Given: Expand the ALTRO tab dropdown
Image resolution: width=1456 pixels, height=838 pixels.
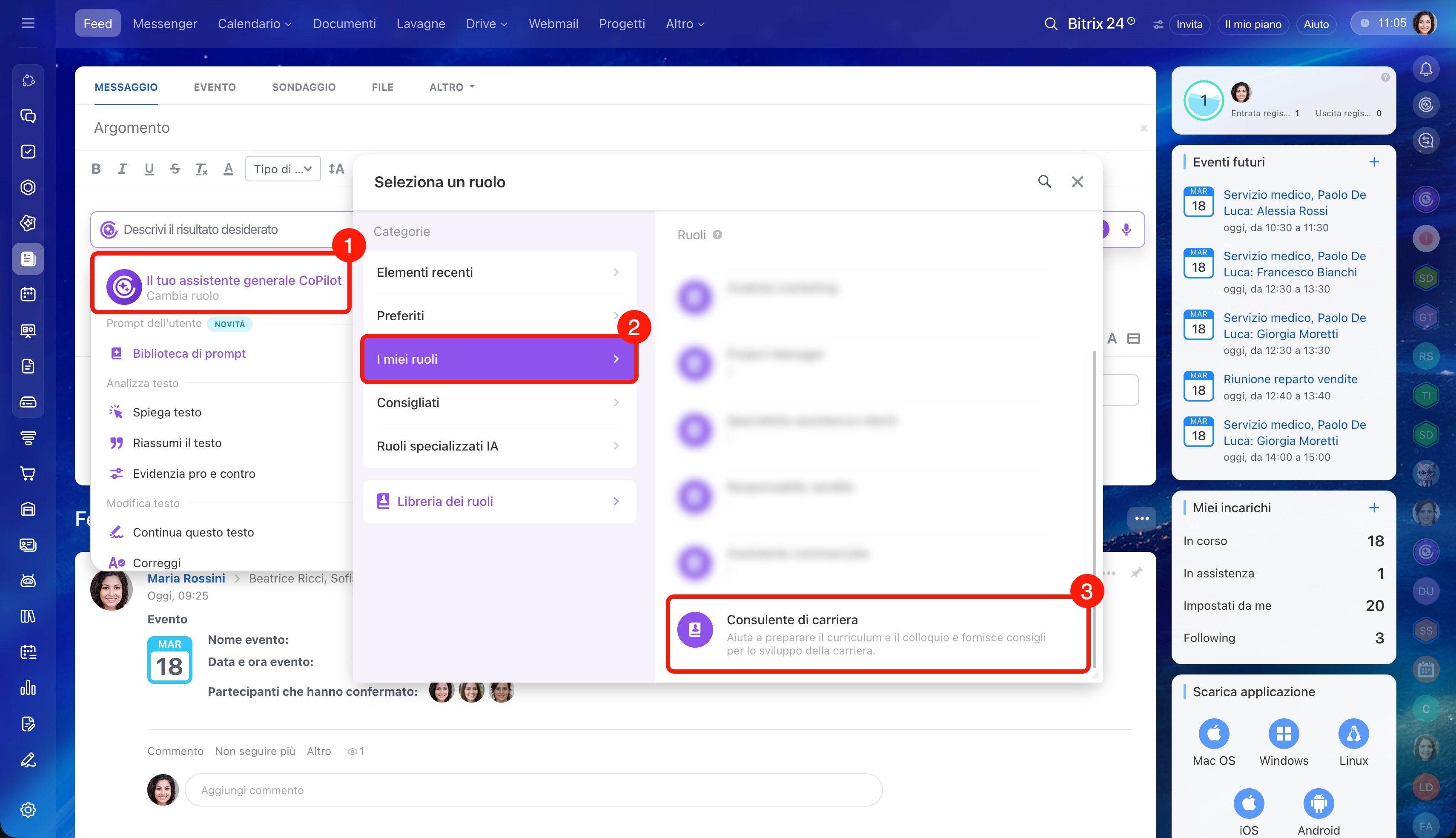Looking at the screenshot, I should click(452, 87).
